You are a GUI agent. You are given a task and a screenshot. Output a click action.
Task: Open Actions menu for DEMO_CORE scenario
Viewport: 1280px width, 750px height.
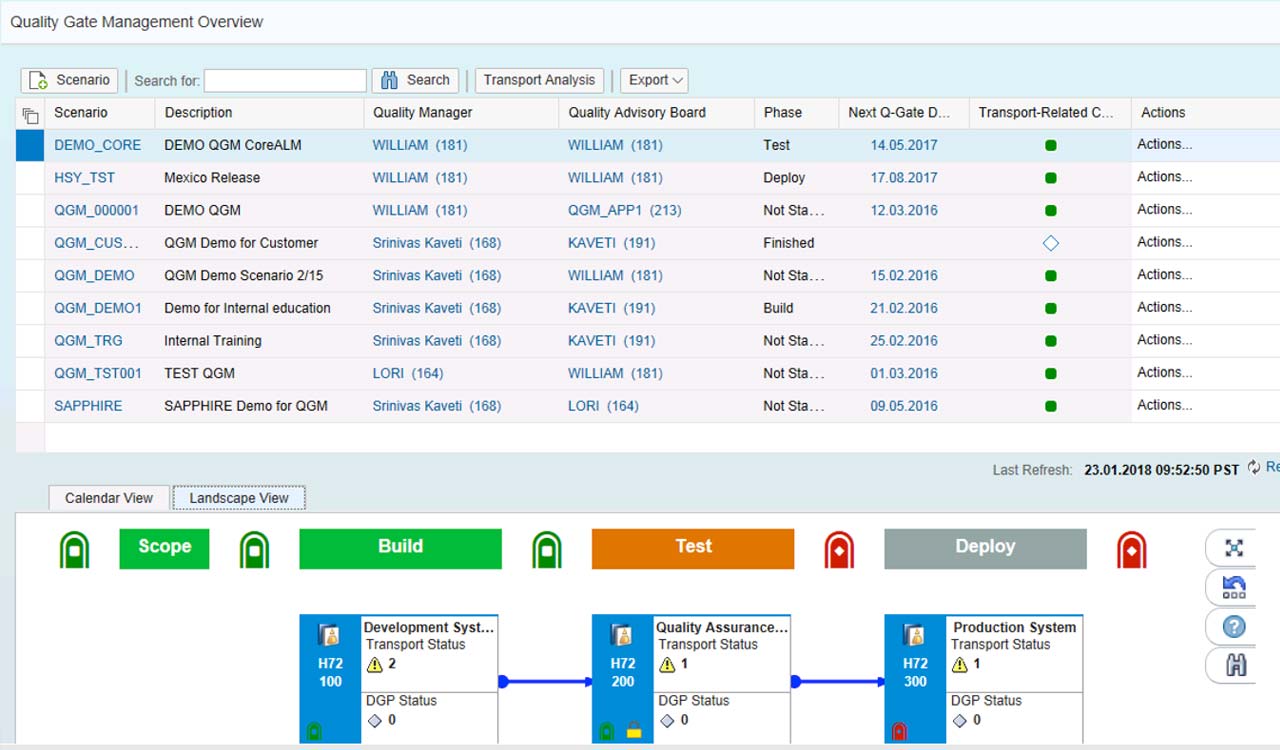click(1164, 144)
